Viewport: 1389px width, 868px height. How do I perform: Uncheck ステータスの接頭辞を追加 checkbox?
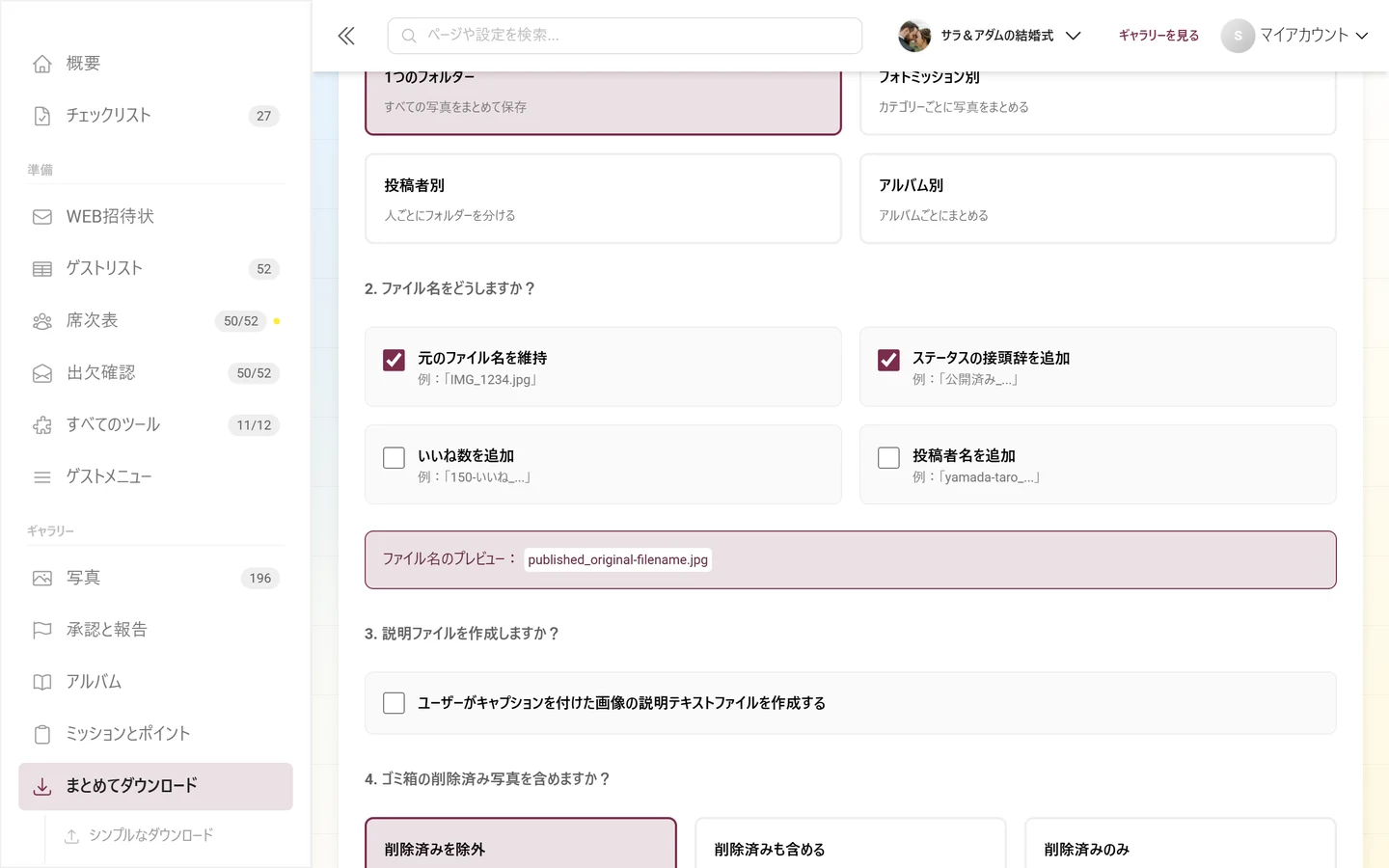888,360
